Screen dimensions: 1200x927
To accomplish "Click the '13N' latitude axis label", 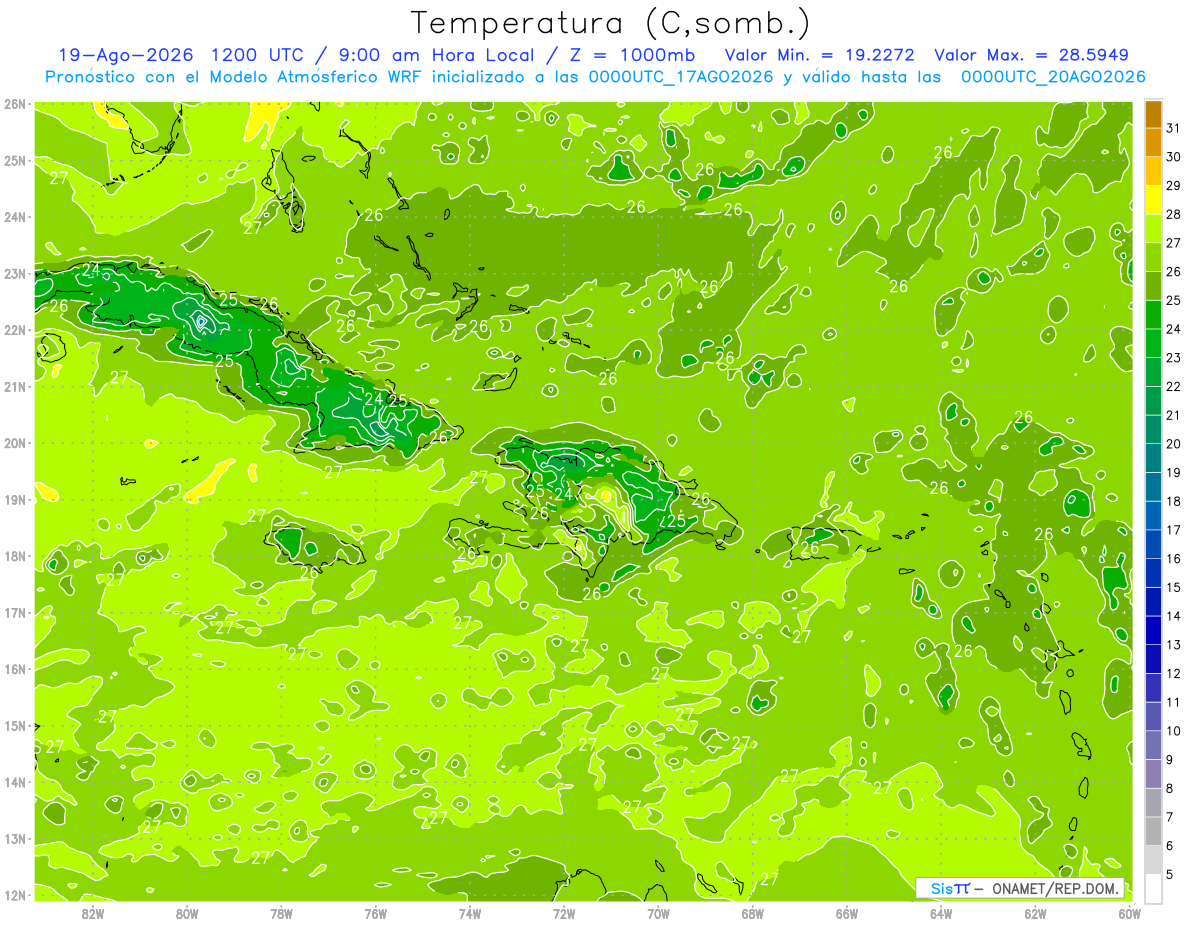I will (15, 838).
